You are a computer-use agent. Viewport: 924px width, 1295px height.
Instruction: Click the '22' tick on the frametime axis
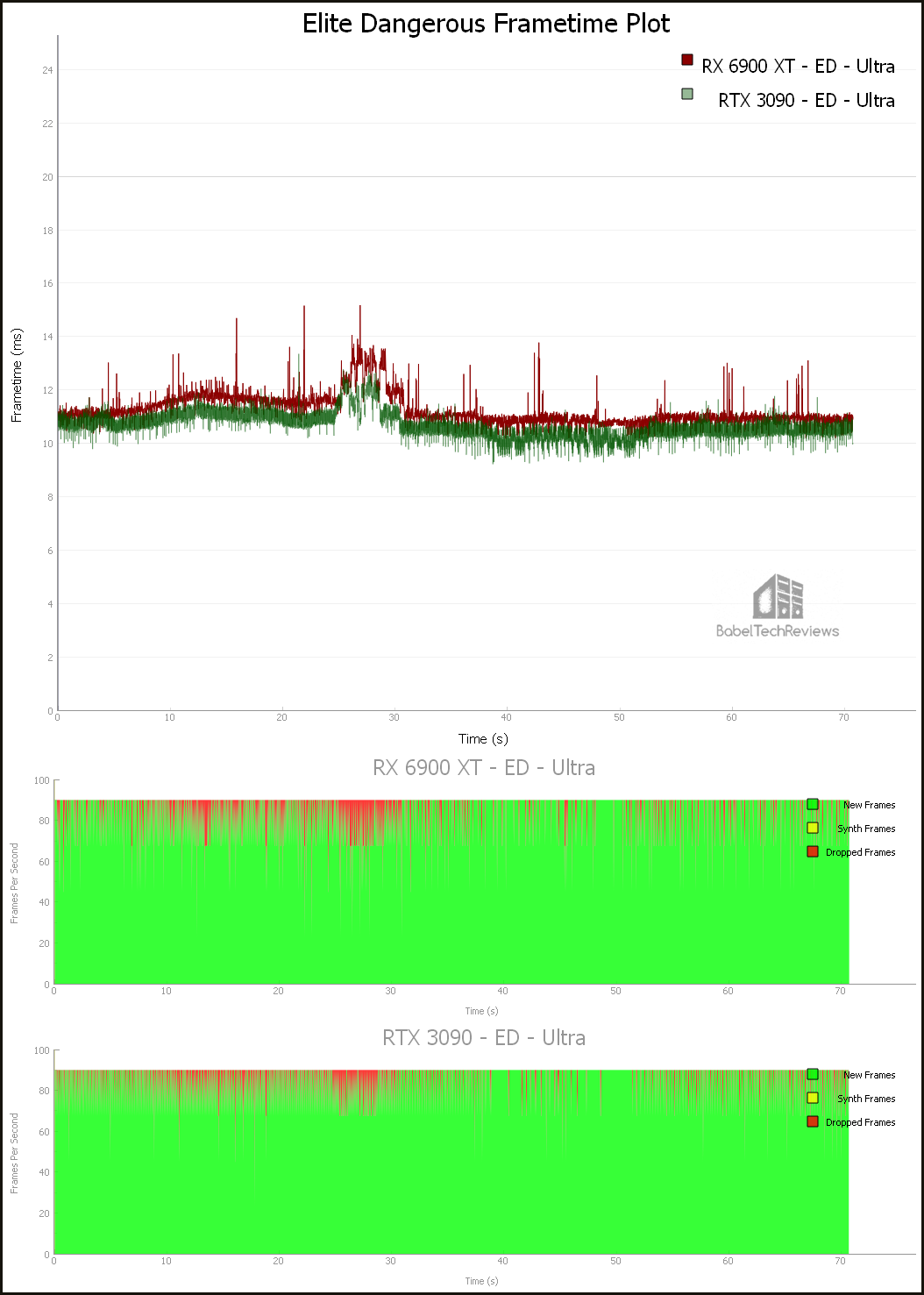click(x=47, y=124)
